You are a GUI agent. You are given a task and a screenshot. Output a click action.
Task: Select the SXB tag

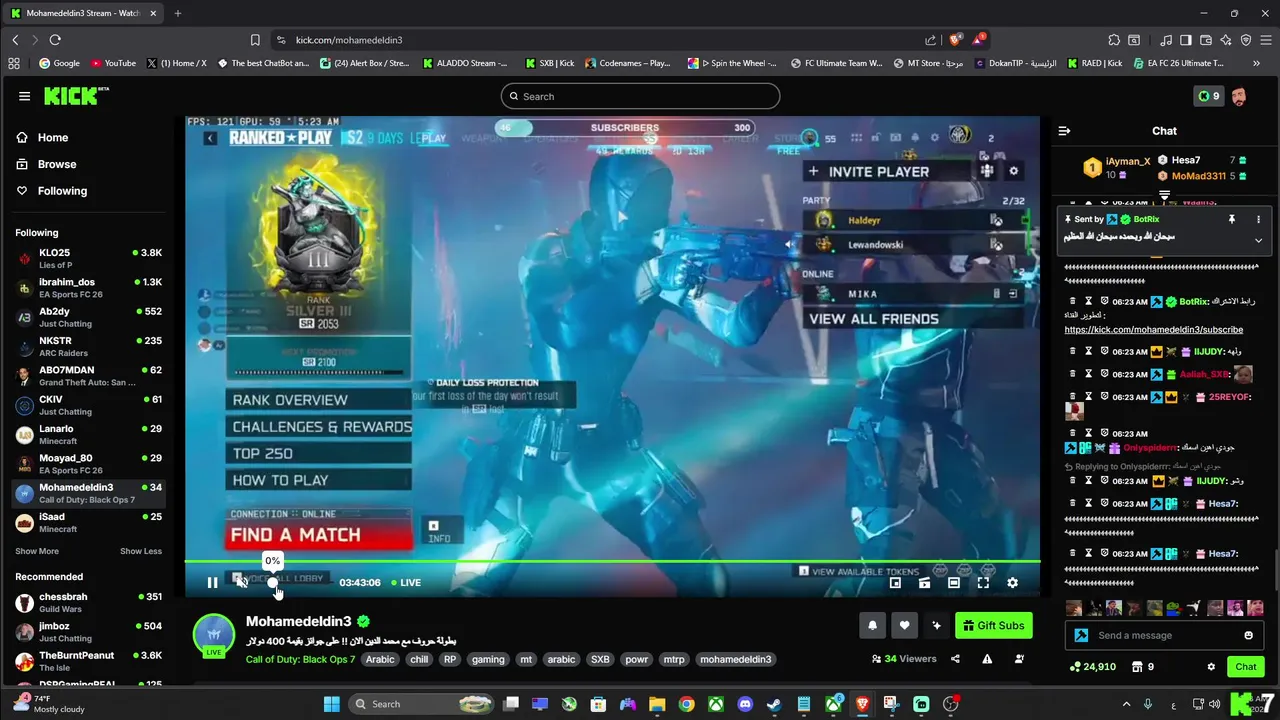coord(600,659)
